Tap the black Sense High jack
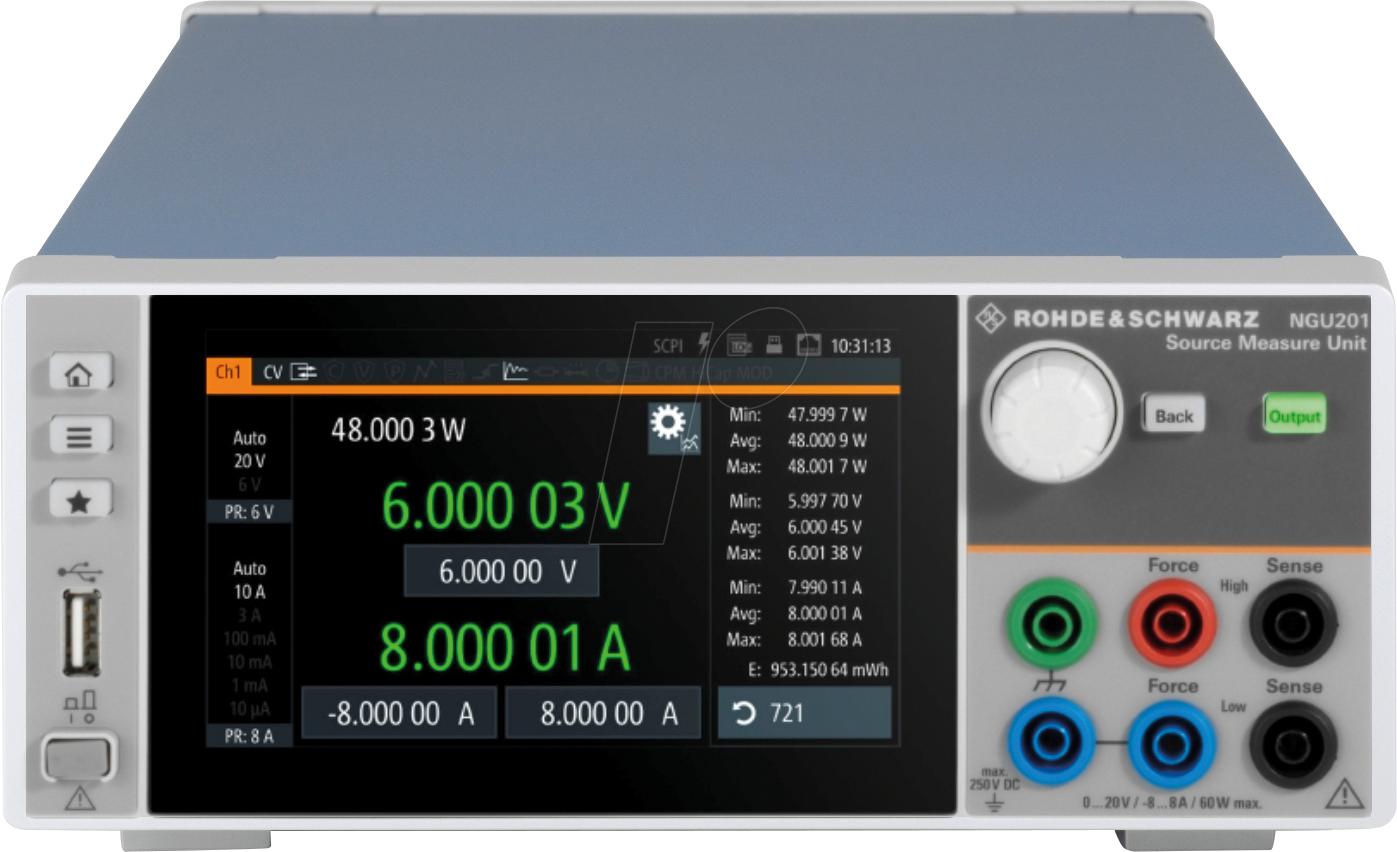Image resolution: width=1397 pixels, height=852 pixels. click(1293, 625)
